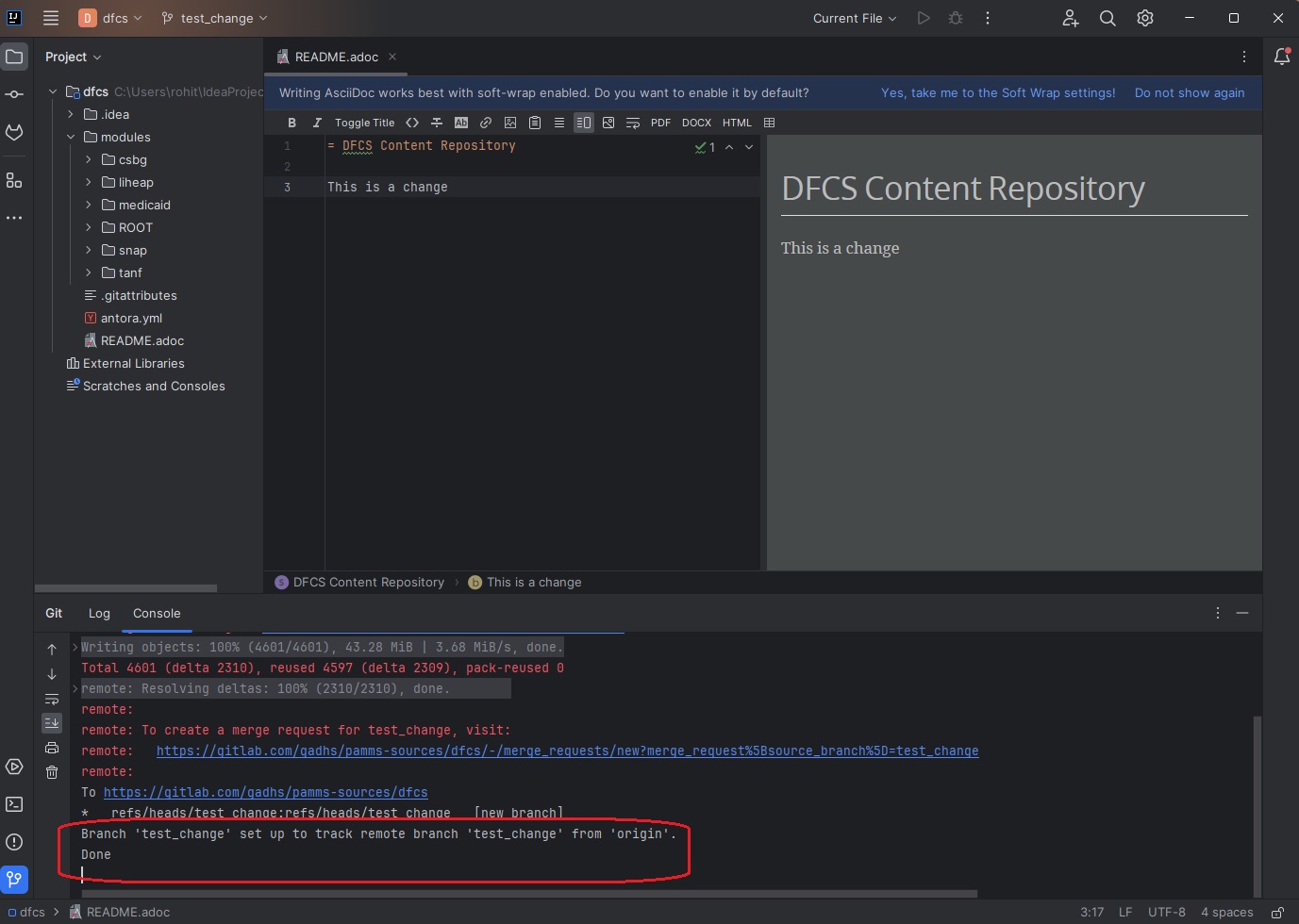Close the README.adoc tab

tap(392, 57)
